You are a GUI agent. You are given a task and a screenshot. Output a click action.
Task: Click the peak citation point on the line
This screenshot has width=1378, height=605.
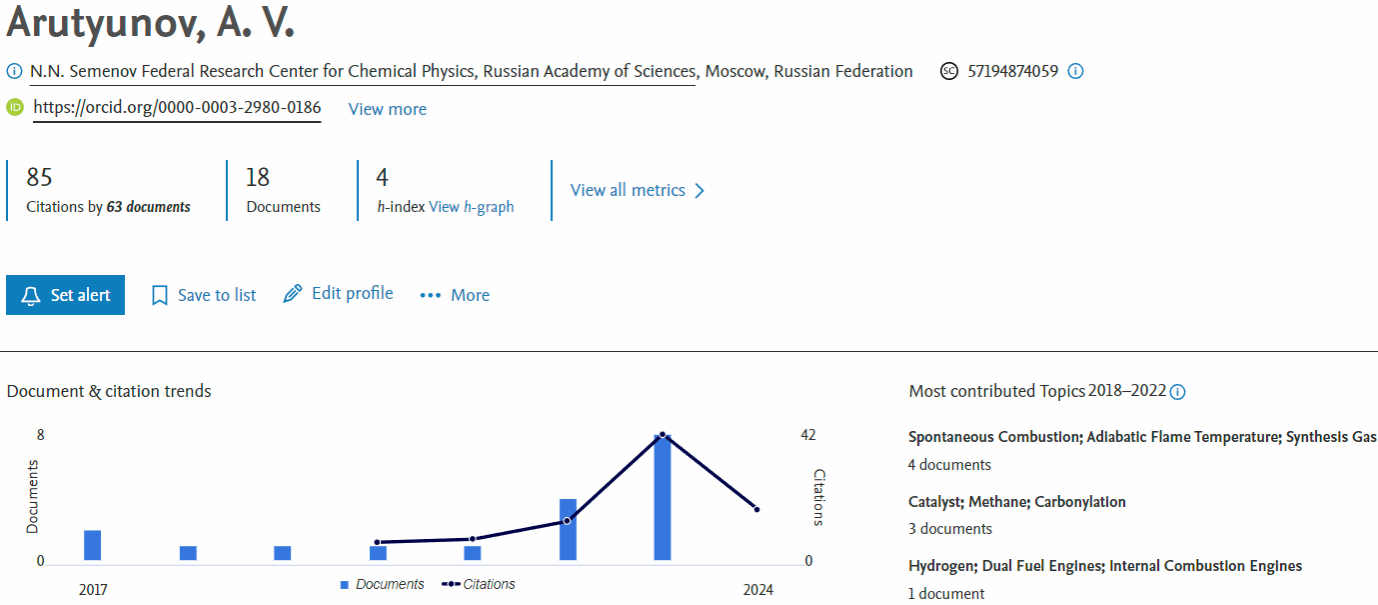(x=662, y=435)
